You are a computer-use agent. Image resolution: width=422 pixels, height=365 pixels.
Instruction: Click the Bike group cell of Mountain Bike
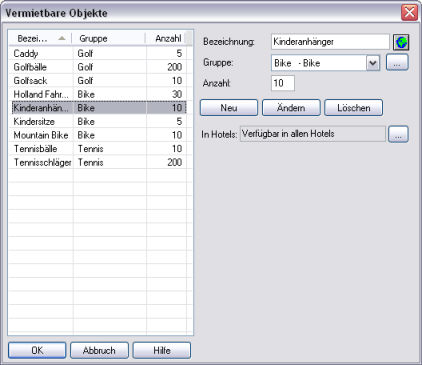point(86,135)
